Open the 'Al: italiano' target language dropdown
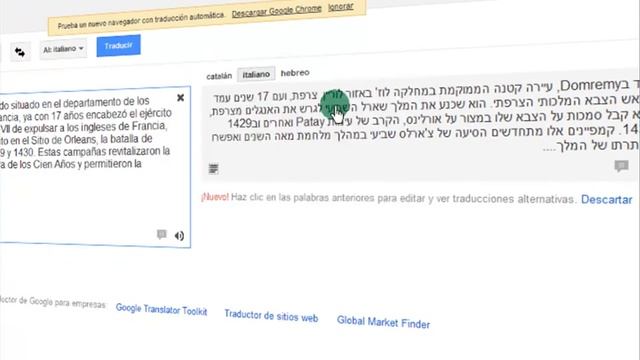Screen dimensions: 640x360 pos(63,49)
